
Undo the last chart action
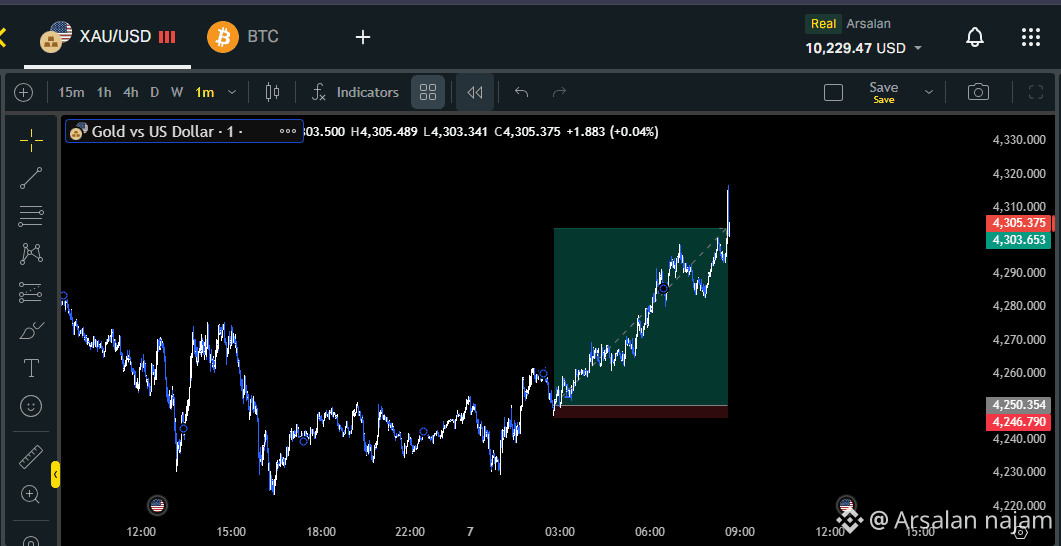tap(521, 93)
